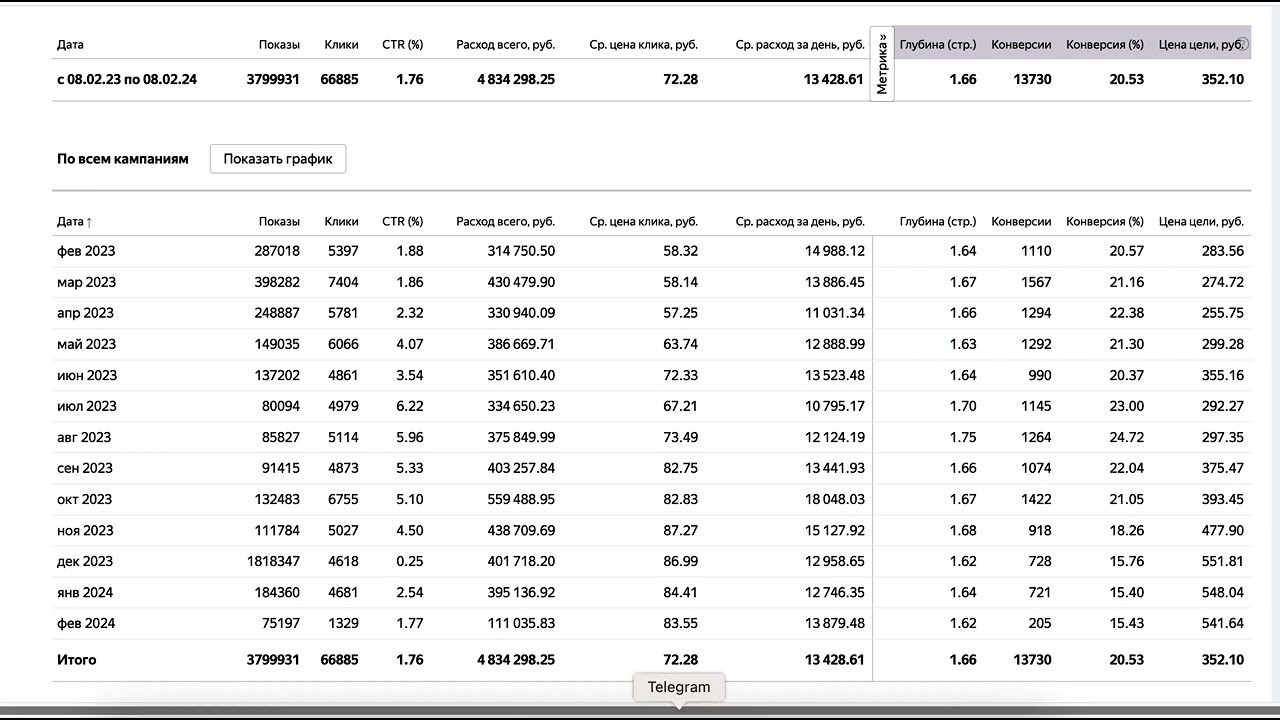Select conversions value 918 for ноя 2023
The width and height of the screenshot is (1280, 720).
tap(1038, 530)
